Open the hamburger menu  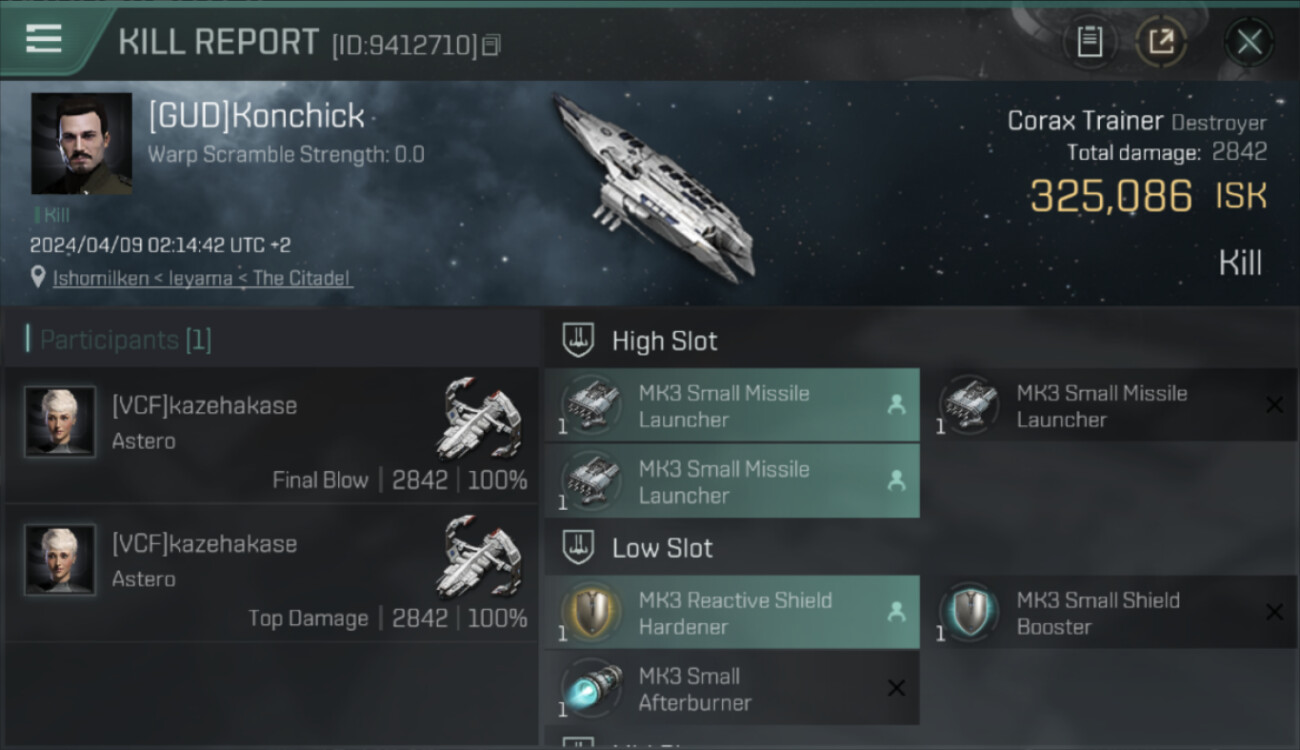[44, 39]
